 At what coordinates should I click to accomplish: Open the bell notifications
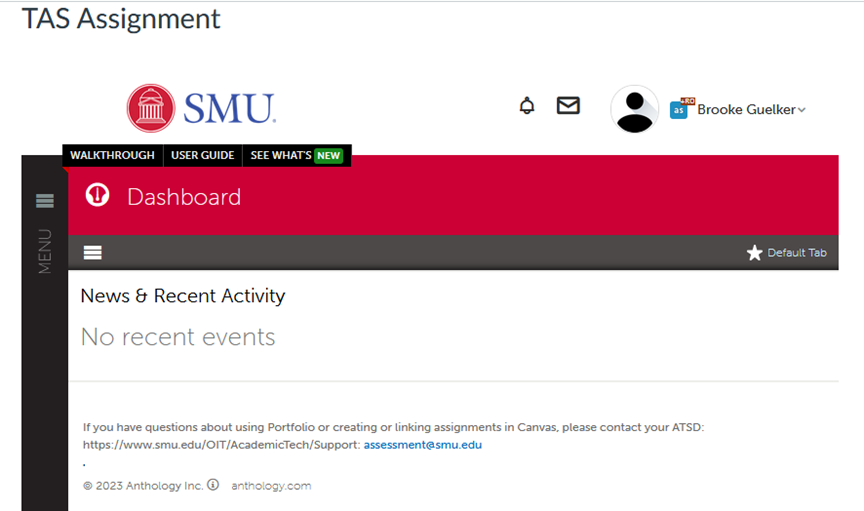[x=527, y=106]
